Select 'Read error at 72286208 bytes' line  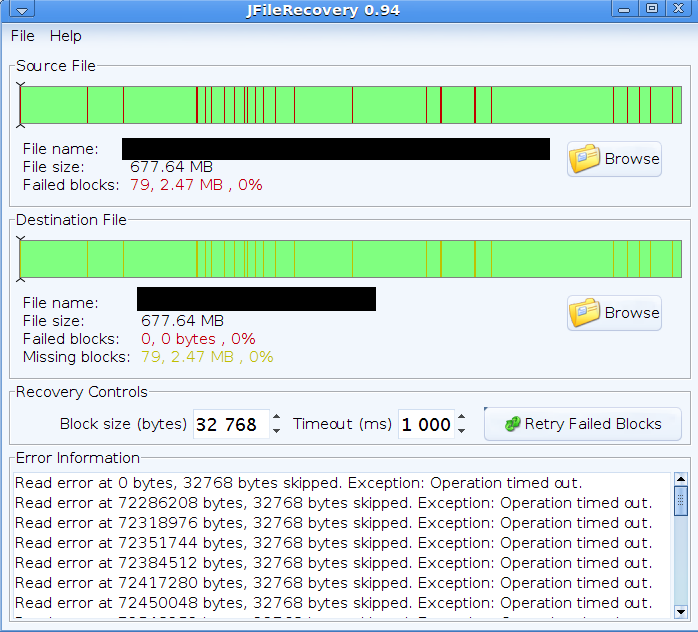coord(333,503)
